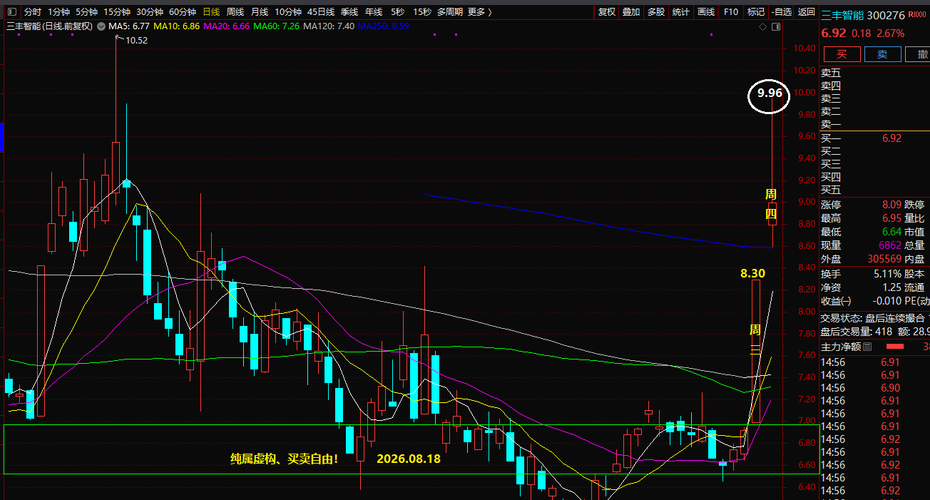Click the MA10: 6.86 indicator label
930x500 pixels.
(x=176, y=27)
